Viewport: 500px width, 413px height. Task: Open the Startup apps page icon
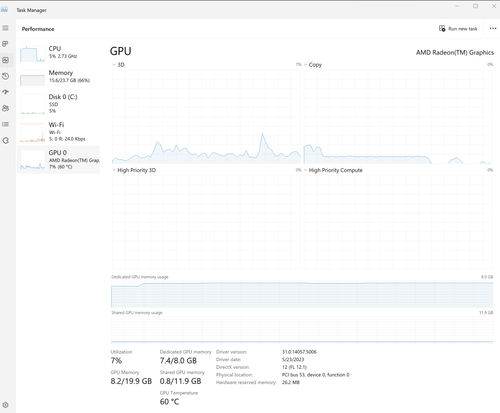pos(5,92)
